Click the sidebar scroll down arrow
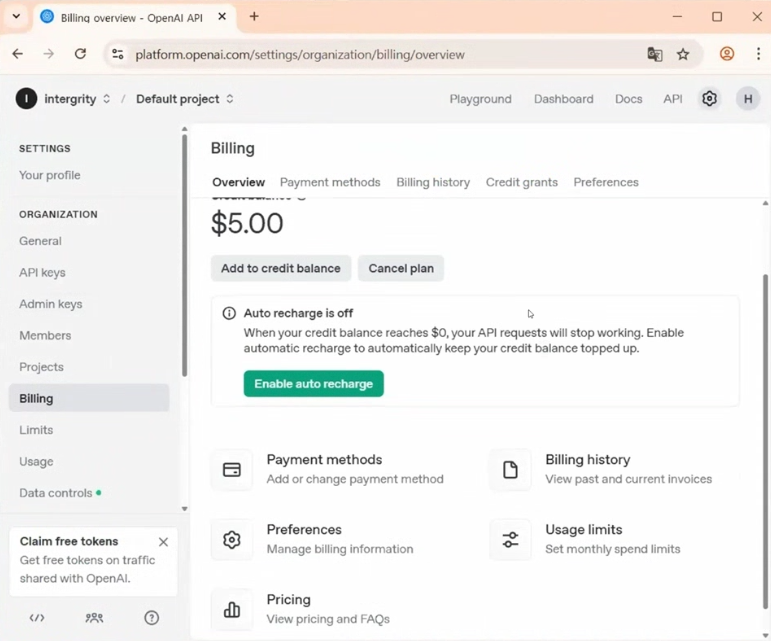Screen dimensions: 771x641 point(184,509)
